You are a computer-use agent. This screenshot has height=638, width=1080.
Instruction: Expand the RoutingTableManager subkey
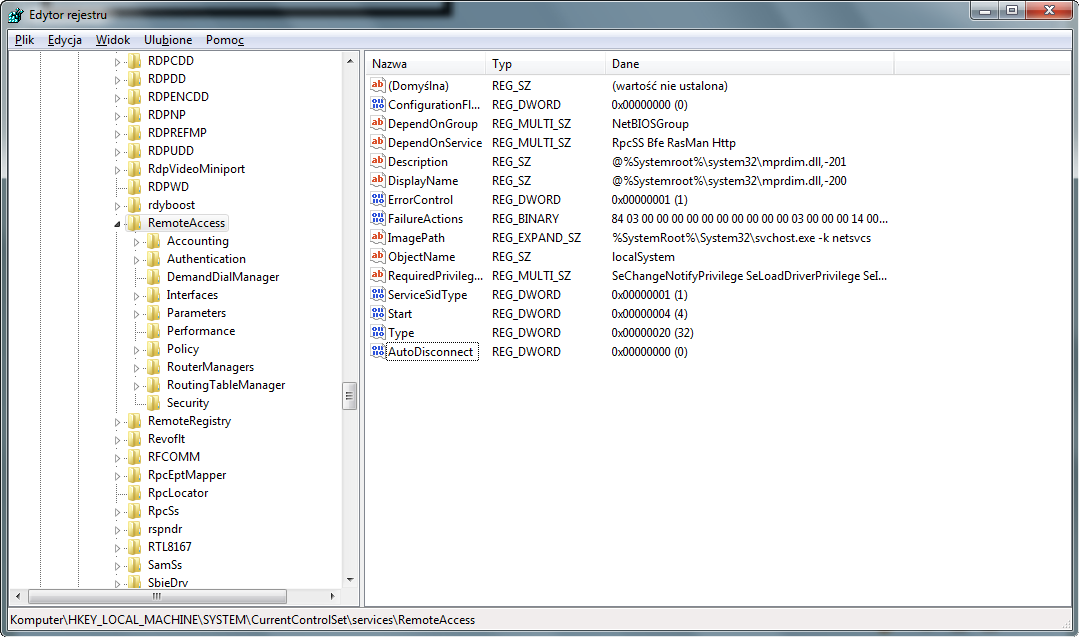point(136,386)
